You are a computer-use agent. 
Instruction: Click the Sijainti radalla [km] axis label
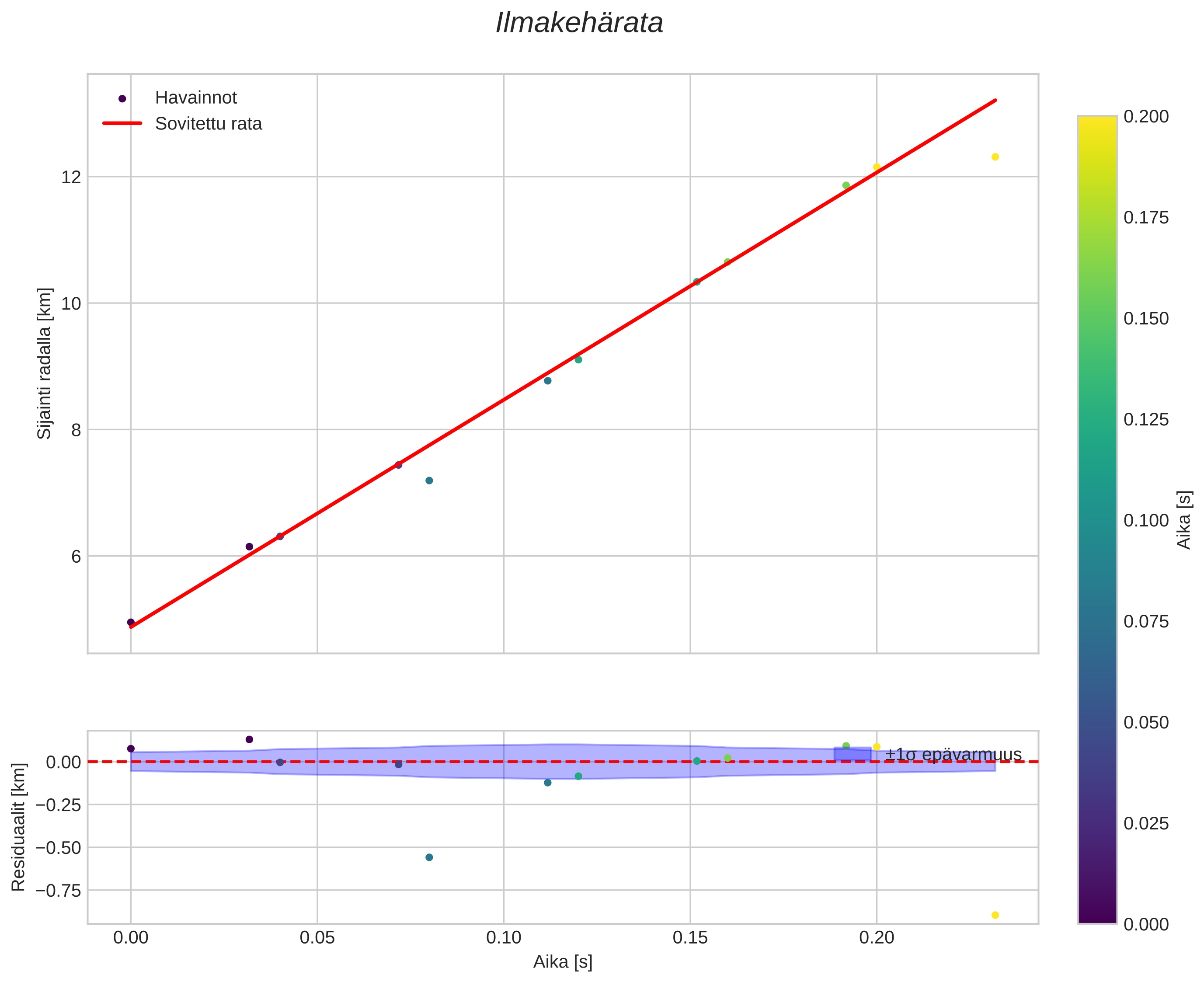coord(44,363)
